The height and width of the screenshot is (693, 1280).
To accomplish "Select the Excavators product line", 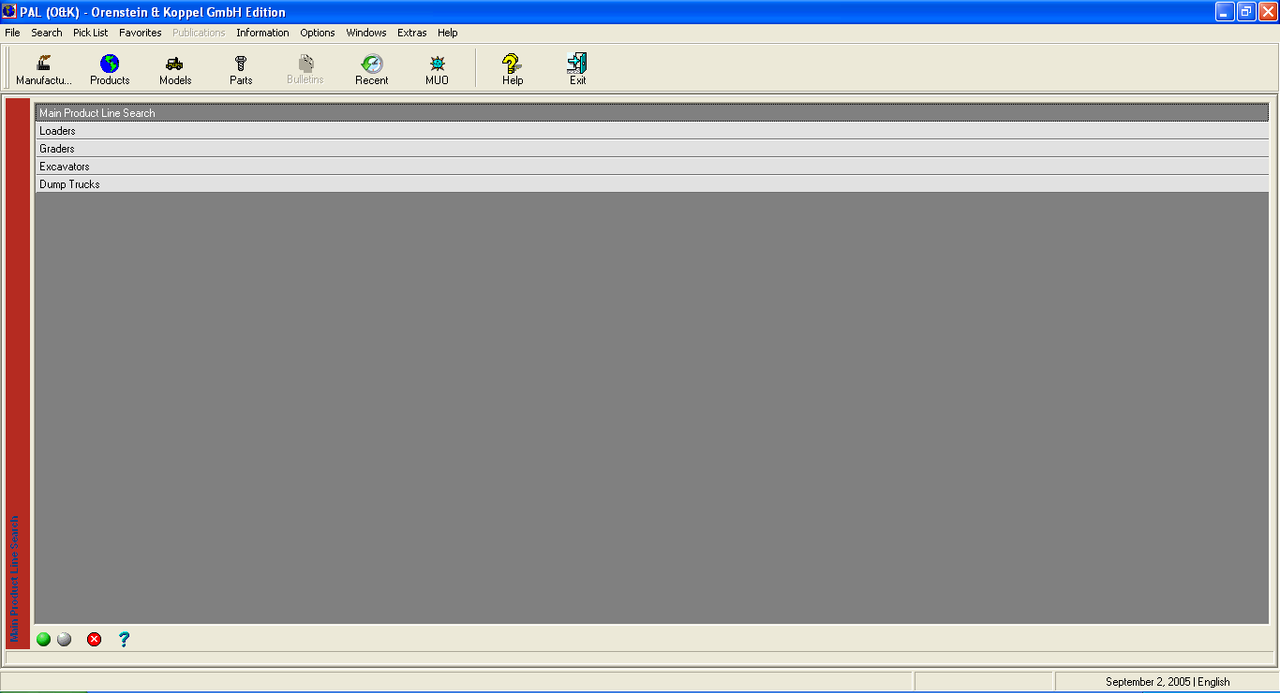I will point(652,167).
